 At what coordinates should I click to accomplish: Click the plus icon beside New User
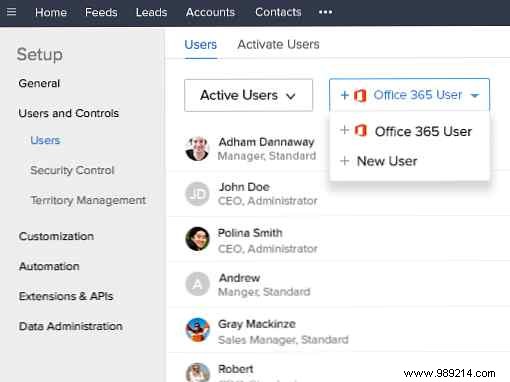tap(344, 161)
